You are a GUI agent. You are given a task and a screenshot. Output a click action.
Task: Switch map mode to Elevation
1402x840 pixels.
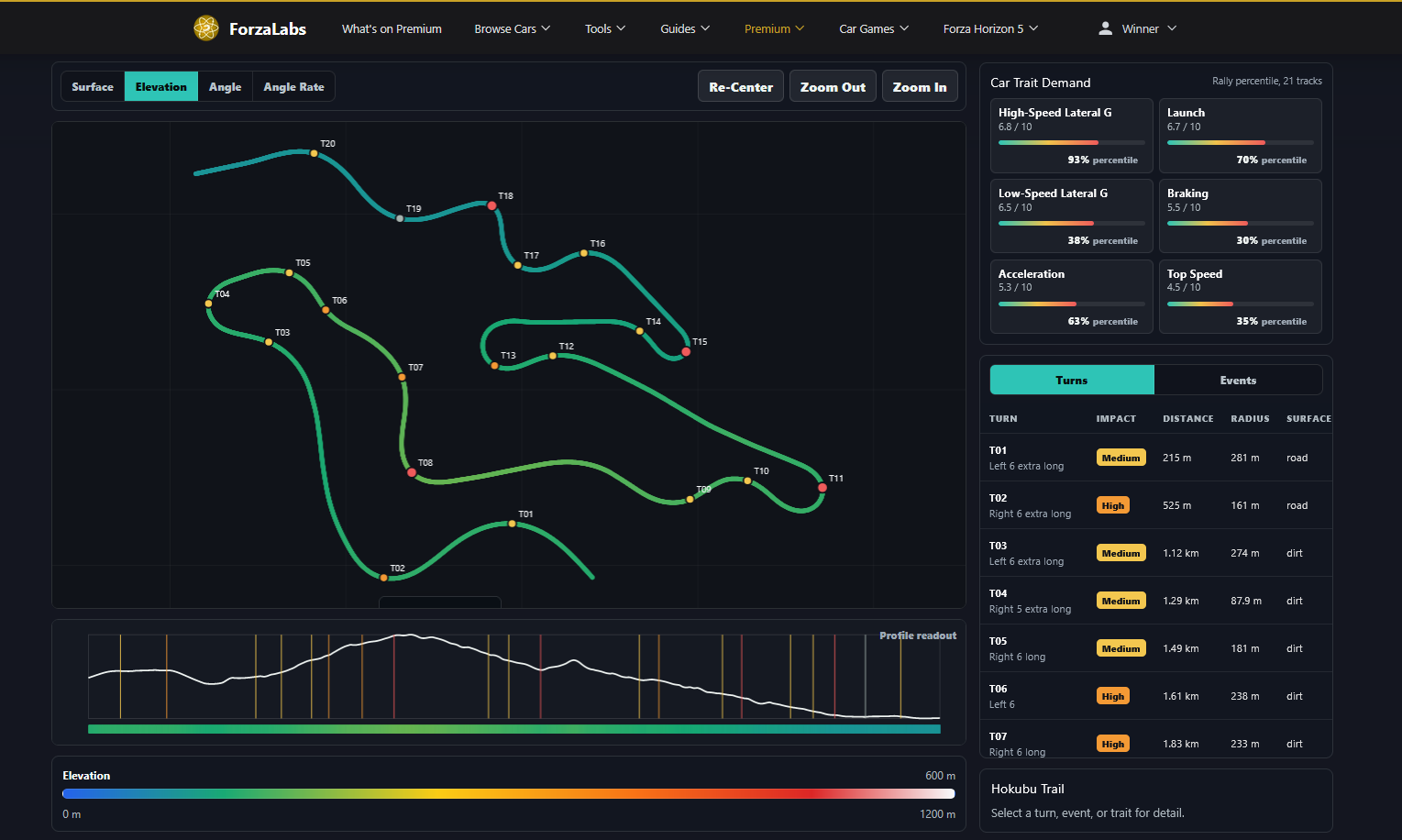pyautogui.click(x=161, y=86)
